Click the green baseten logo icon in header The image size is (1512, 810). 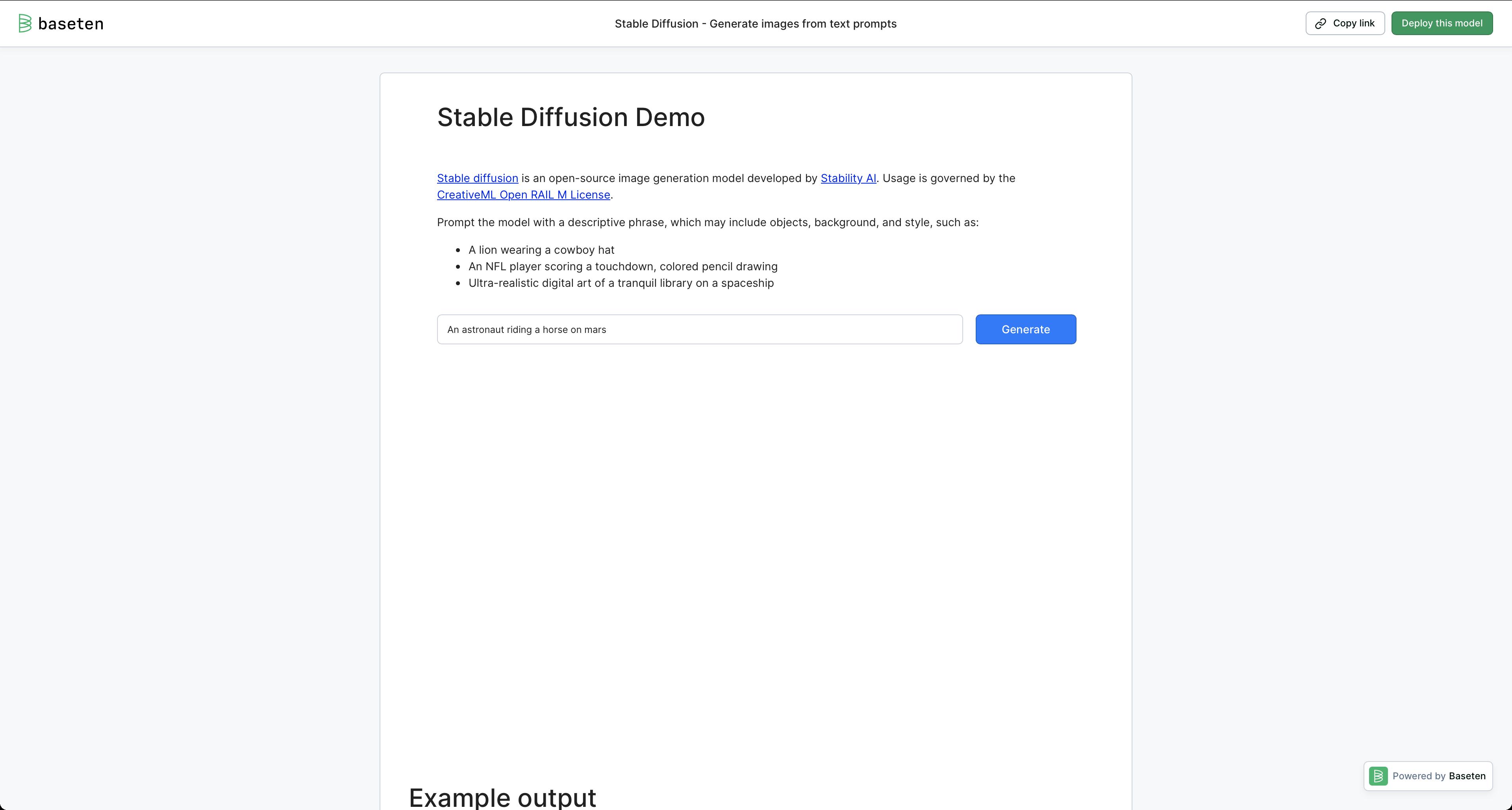pyautogui.click(x=25, y=24)
